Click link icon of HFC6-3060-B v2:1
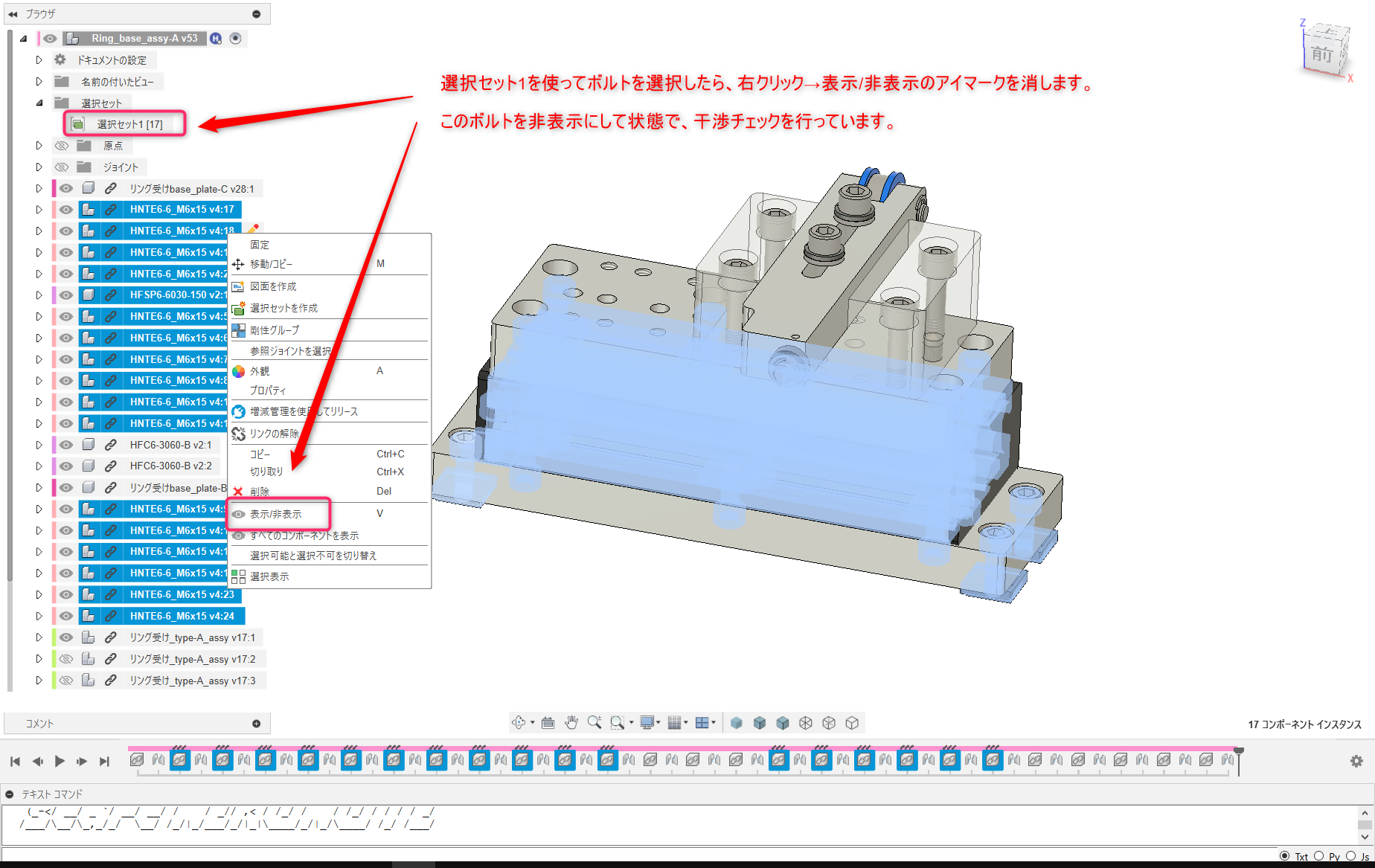This screenshot has height=868, width=1375. point(110,445)
